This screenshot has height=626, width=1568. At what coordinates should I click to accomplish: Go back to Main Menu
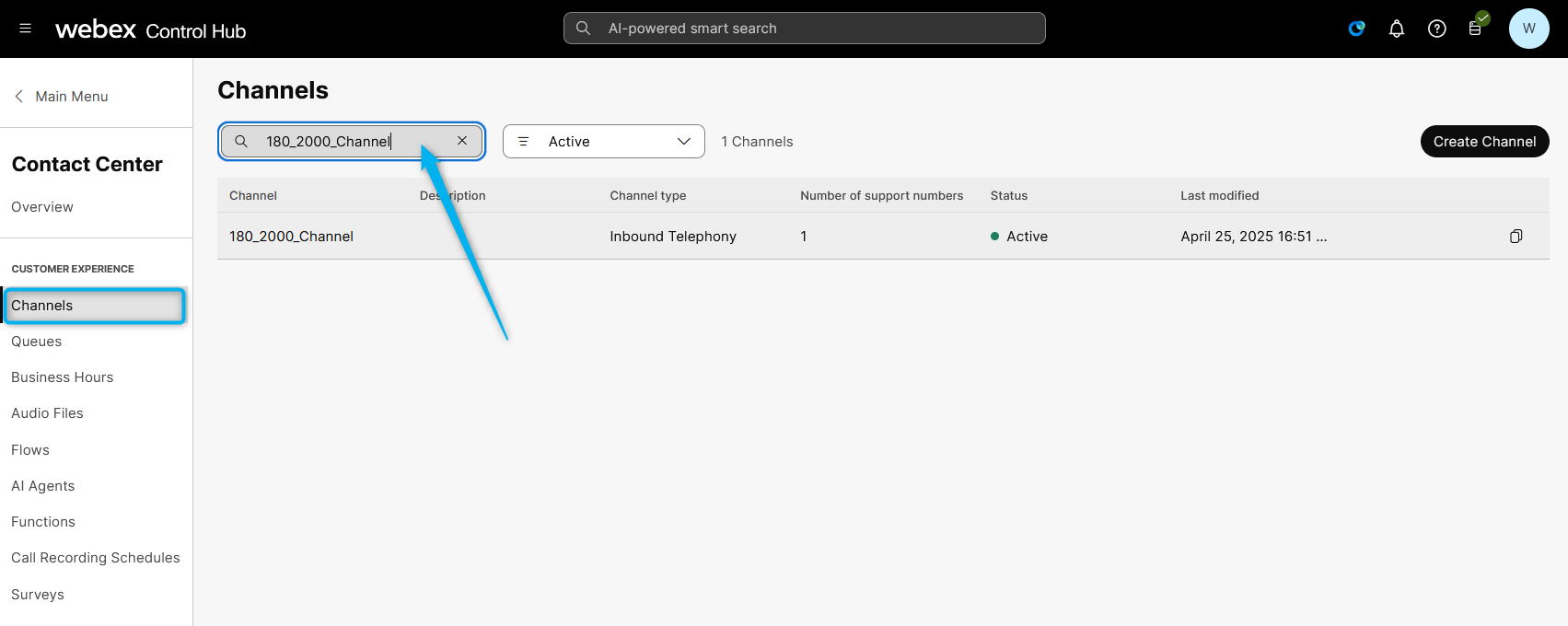pos(61,97)
